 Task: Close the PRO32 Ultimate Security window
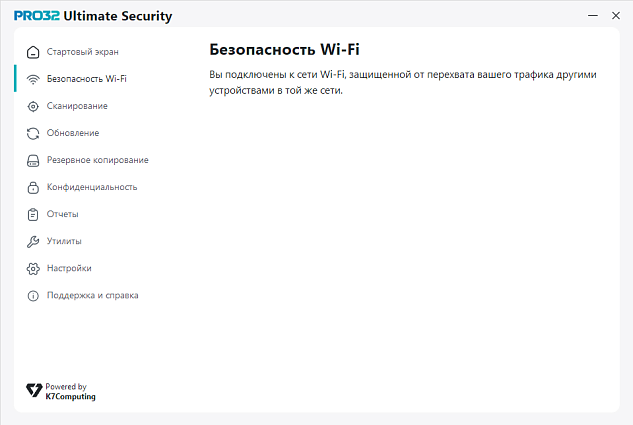[x=616, y=15]
